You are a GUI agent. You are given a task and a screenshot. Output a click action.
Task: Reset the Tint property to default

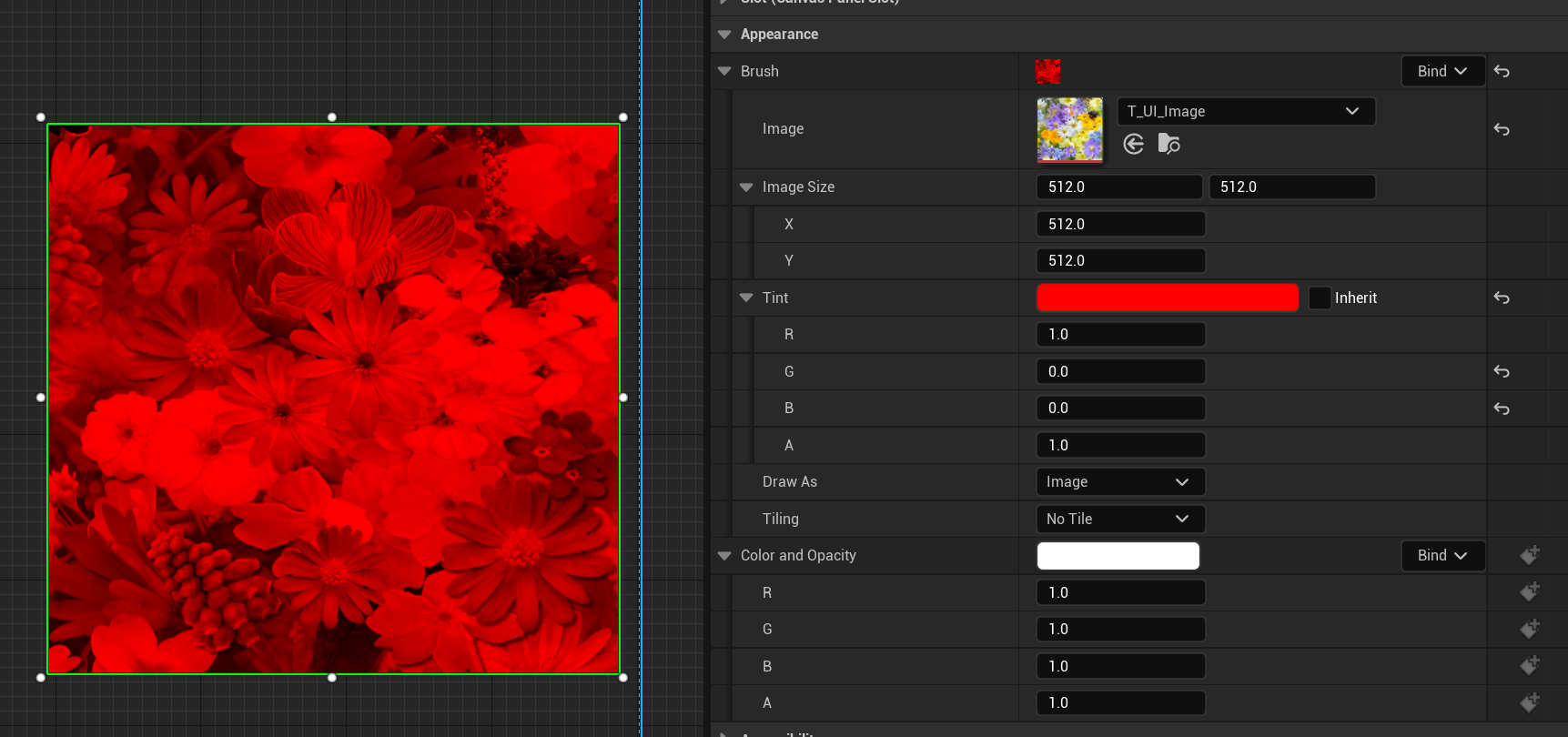(x=1502, y=298)
